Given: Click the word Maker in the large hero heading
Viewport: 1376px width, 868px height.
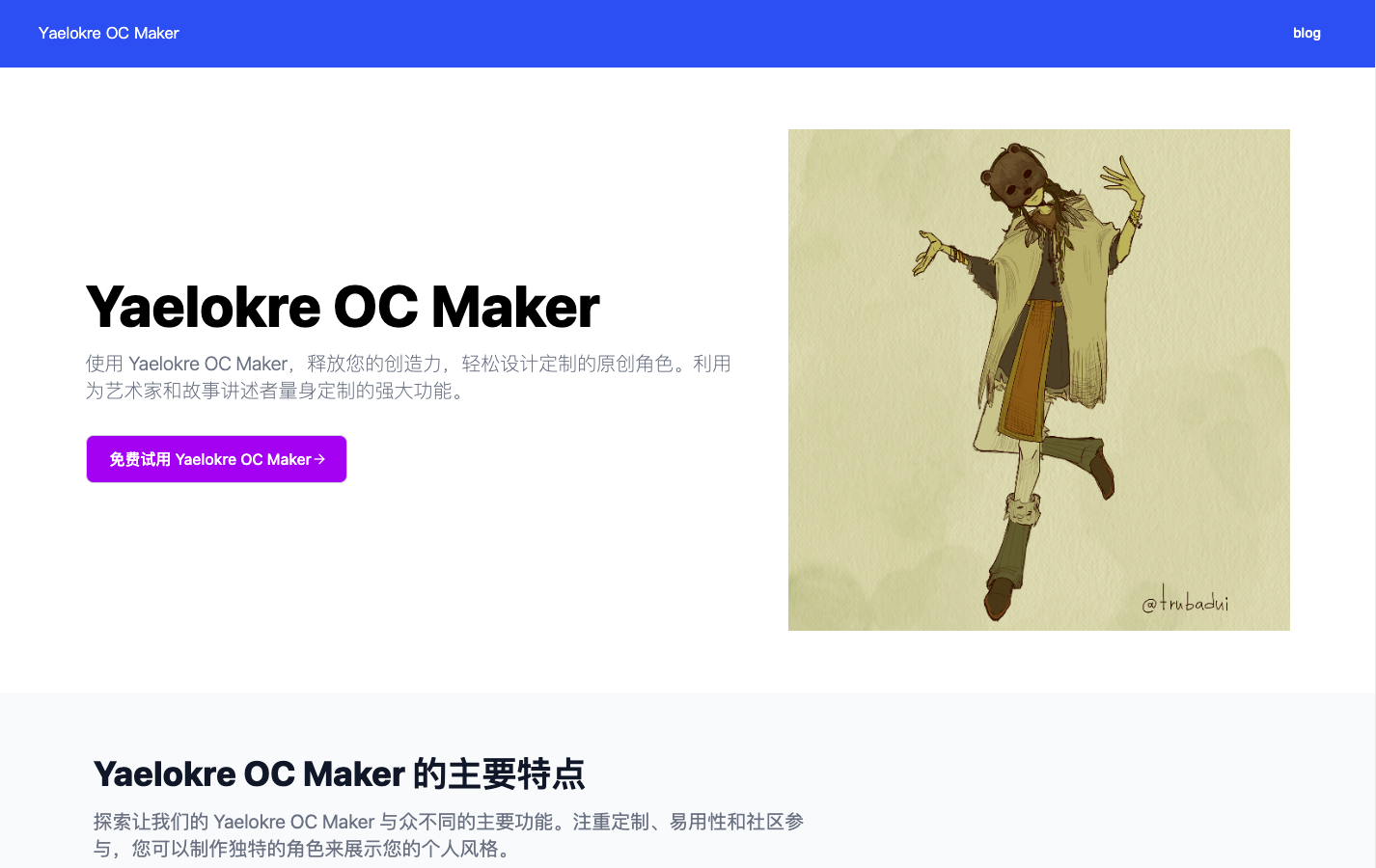Looking at the screenshot, I should (515, 307).
